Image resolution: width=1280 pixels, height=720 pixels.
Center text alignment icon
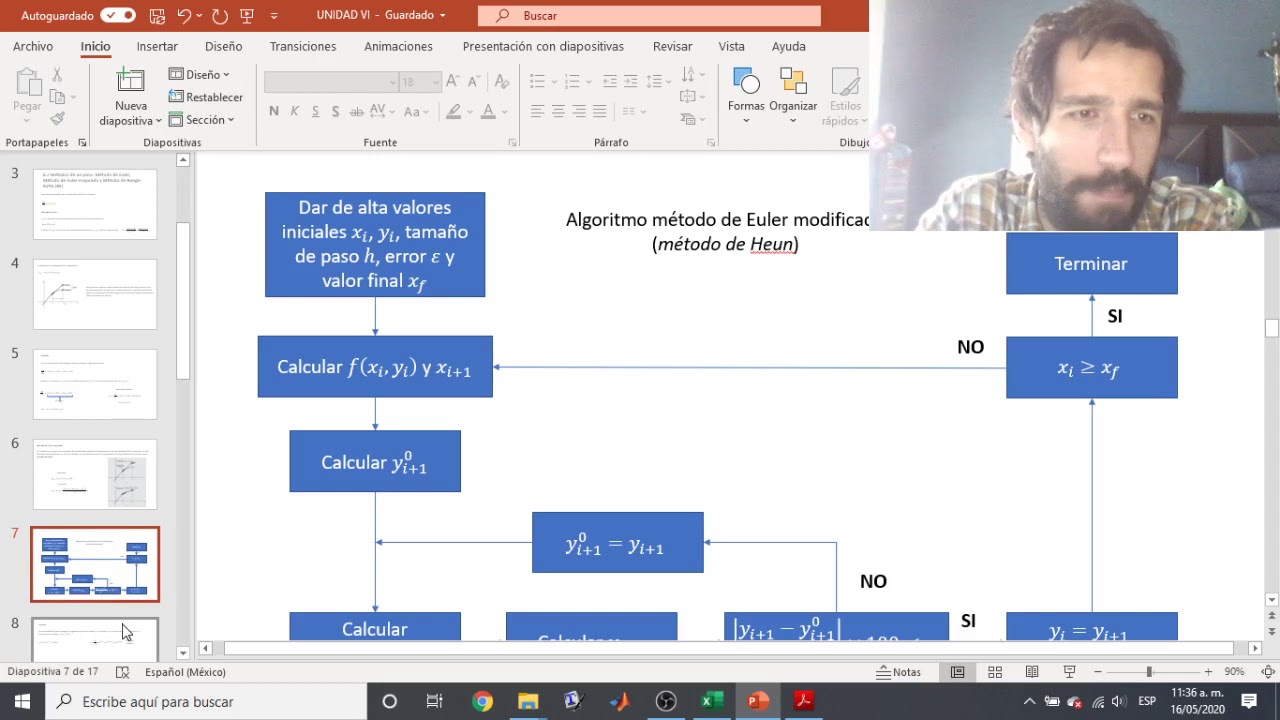click(558, 111)
